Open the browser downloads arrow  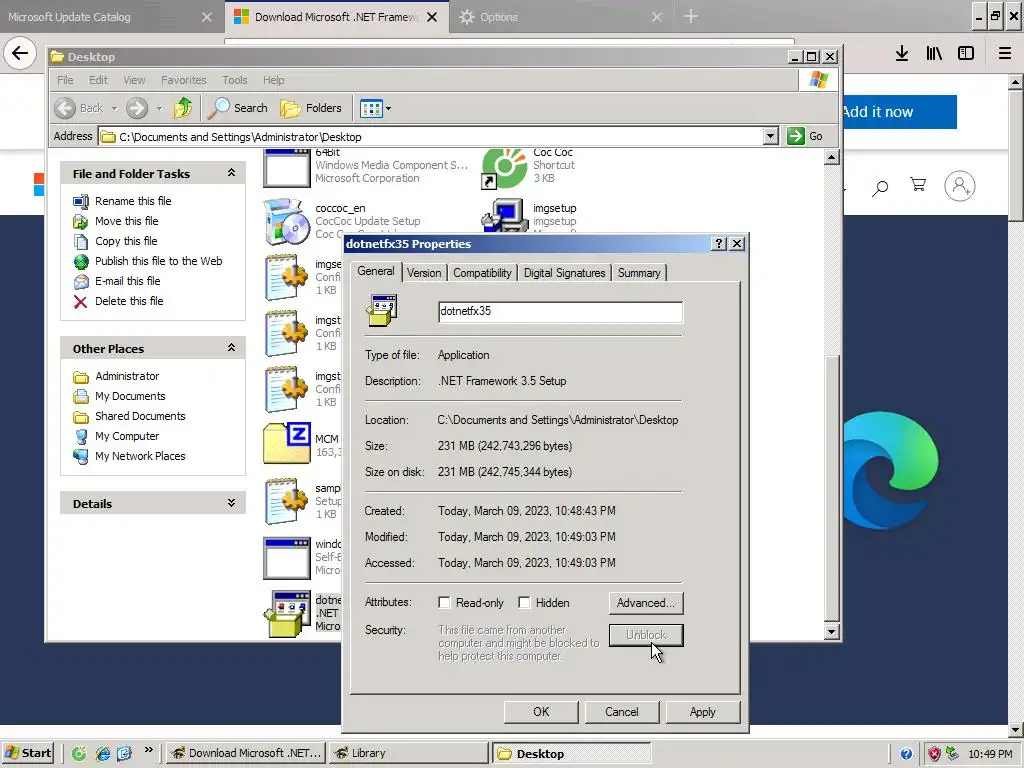coord(902,54)
